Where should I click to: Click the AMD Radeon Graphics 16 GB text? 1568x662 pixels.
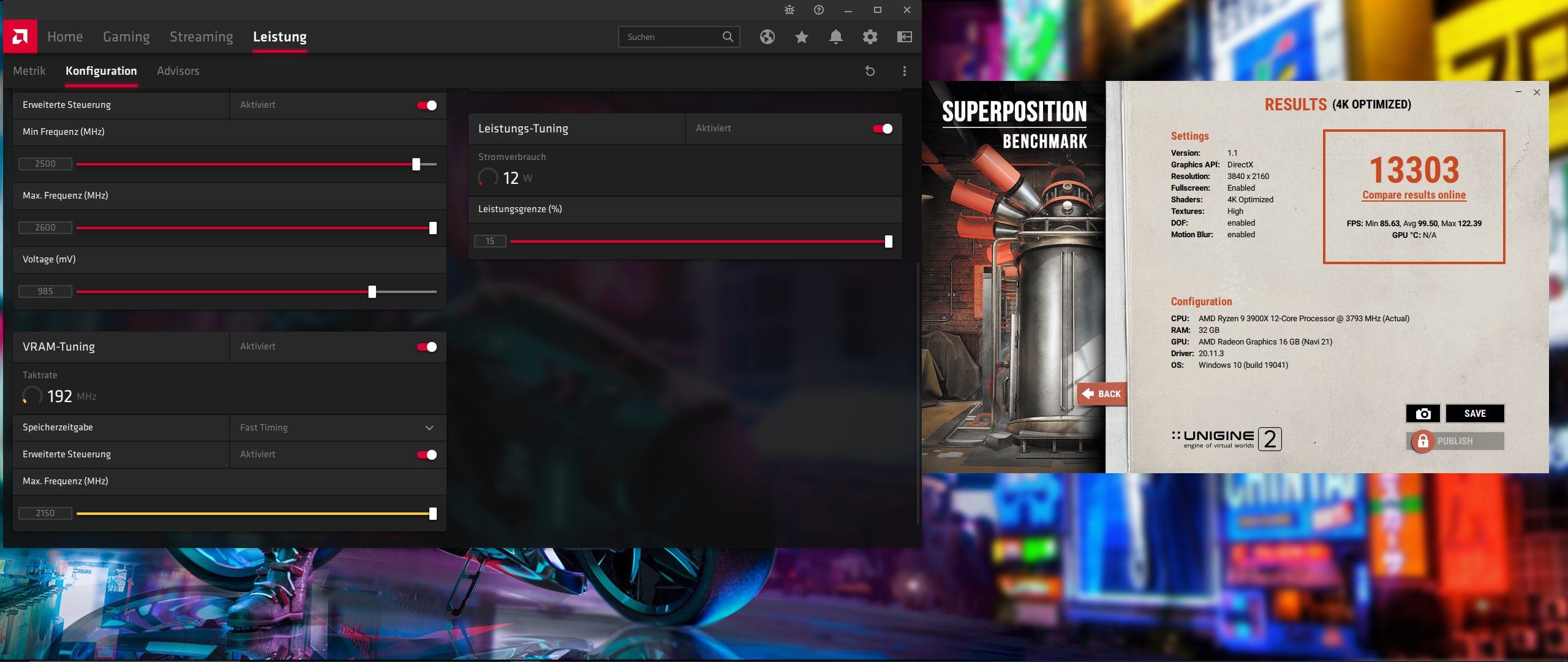1265,342
